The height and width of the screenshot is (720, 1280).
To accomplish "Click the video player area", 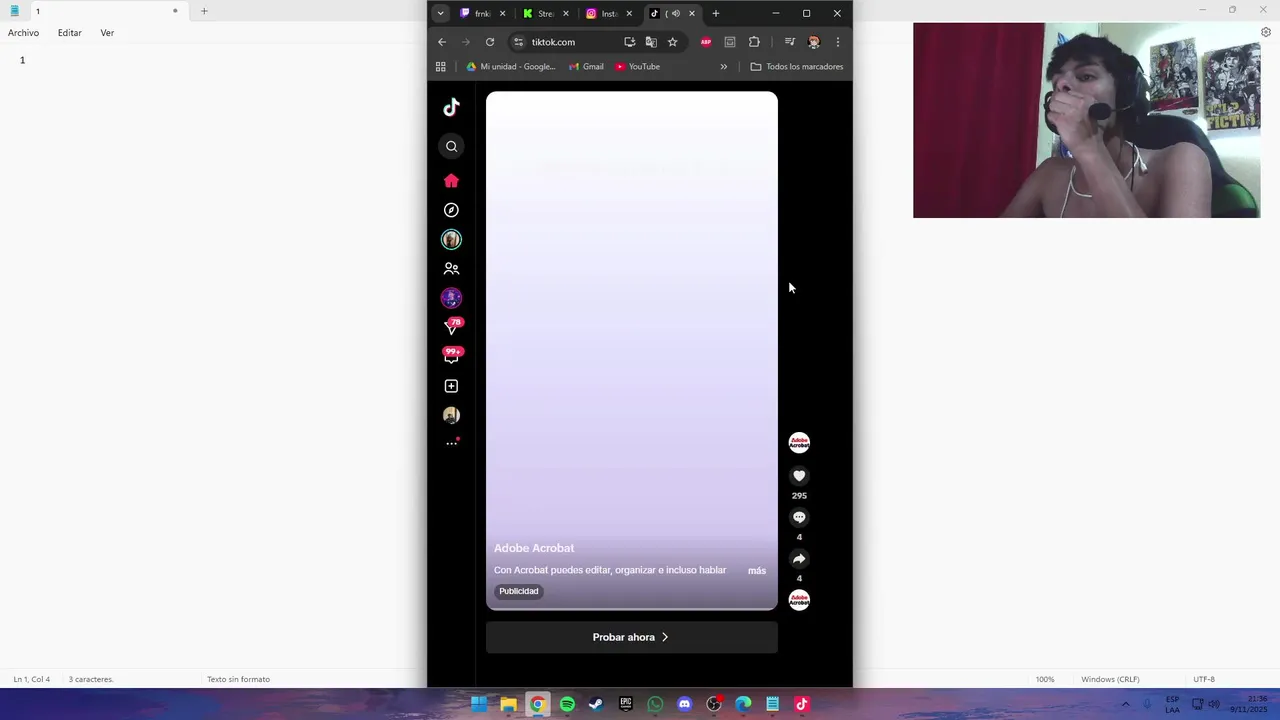I will (631, 350).
